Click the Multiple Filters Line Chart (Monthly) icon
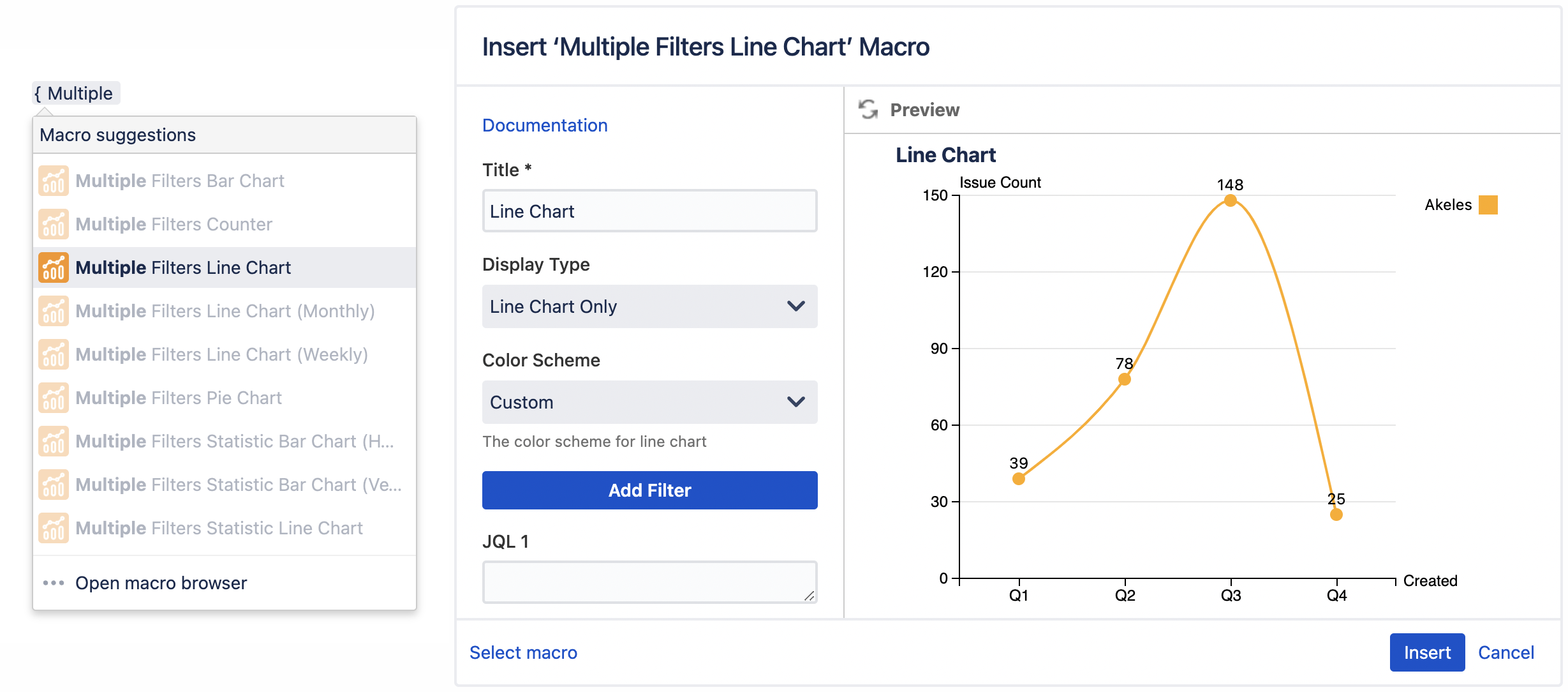 (53, 311)
